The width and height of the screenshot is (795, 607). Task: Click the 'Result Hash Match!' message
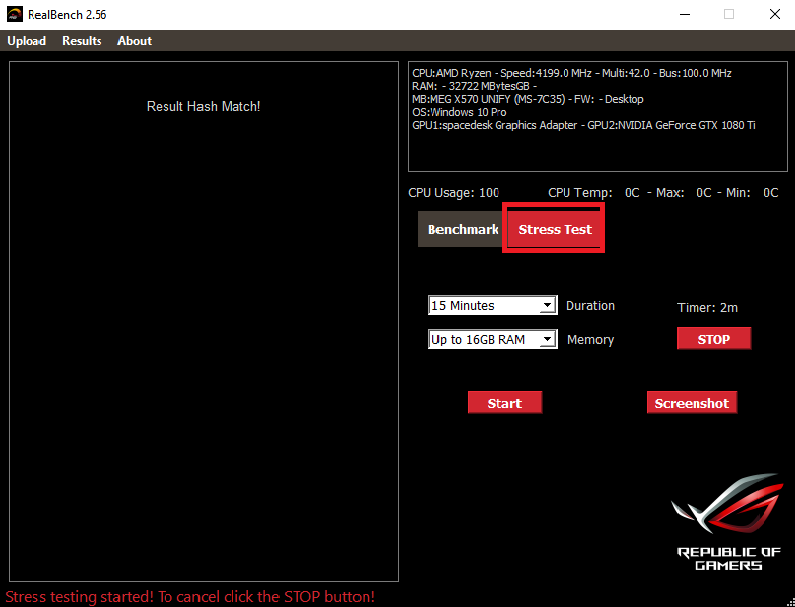[203, 106]
